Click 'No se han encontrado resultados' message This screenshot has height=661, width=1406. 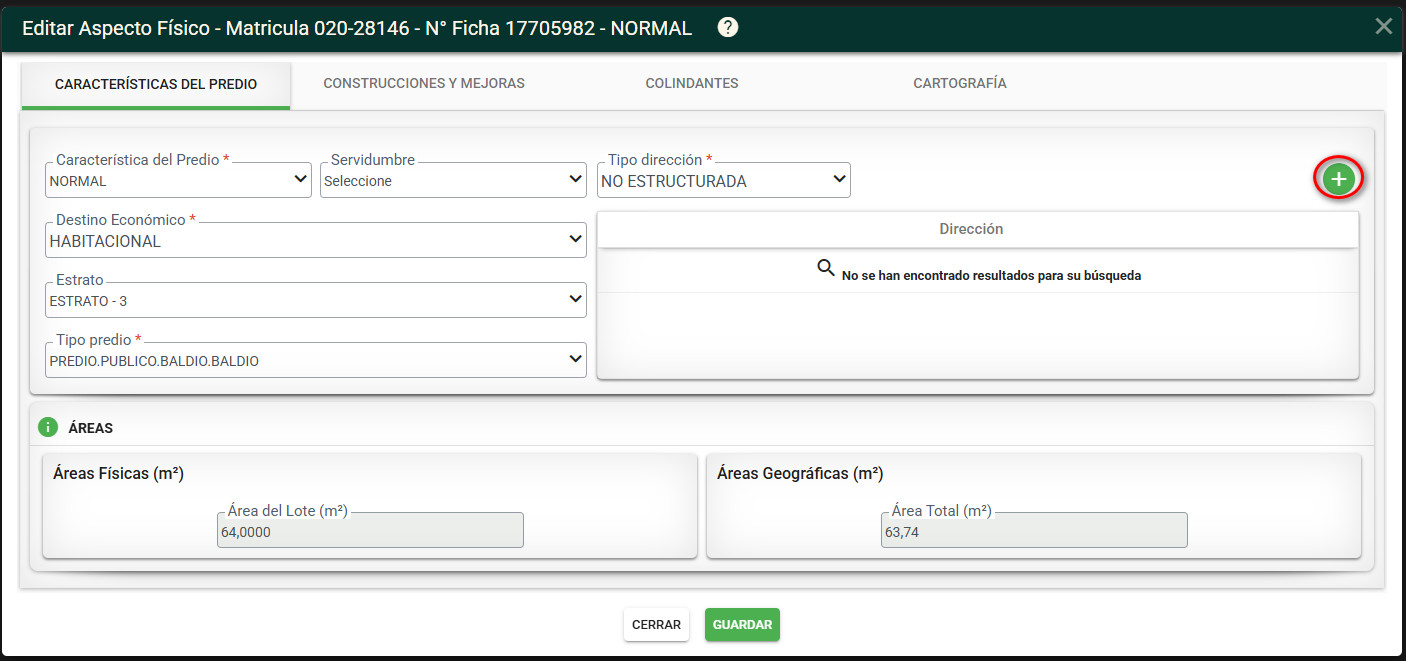coord(991,275)
